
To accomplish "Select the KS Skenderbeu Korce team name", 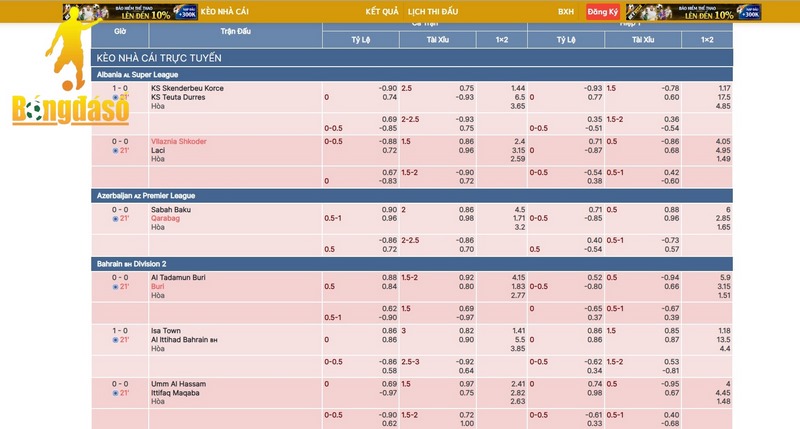I will tap(187, 88).
